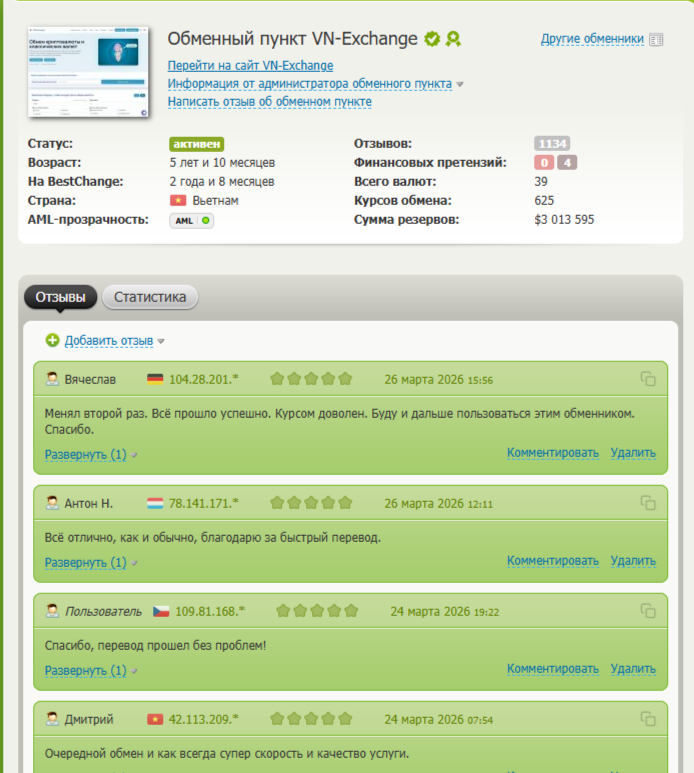
Task: Expand Информация от администратора обменного пункта
Action: pos(310,84)
